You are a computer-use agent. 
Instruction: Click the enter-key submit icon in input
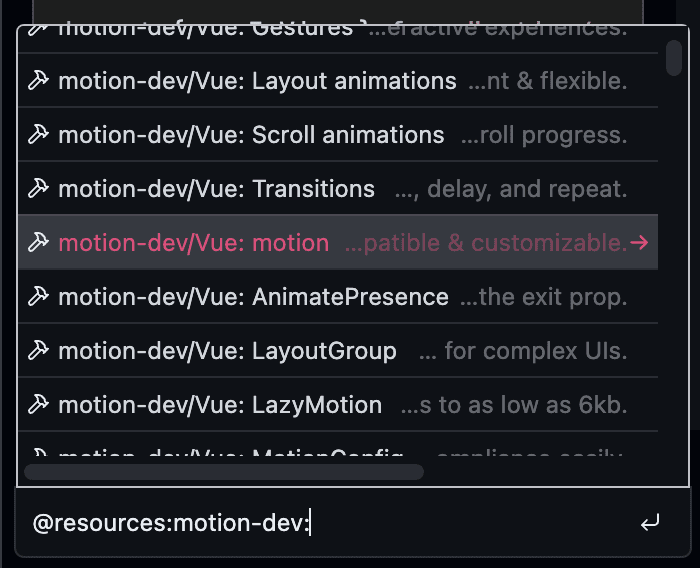click(650, 522)
